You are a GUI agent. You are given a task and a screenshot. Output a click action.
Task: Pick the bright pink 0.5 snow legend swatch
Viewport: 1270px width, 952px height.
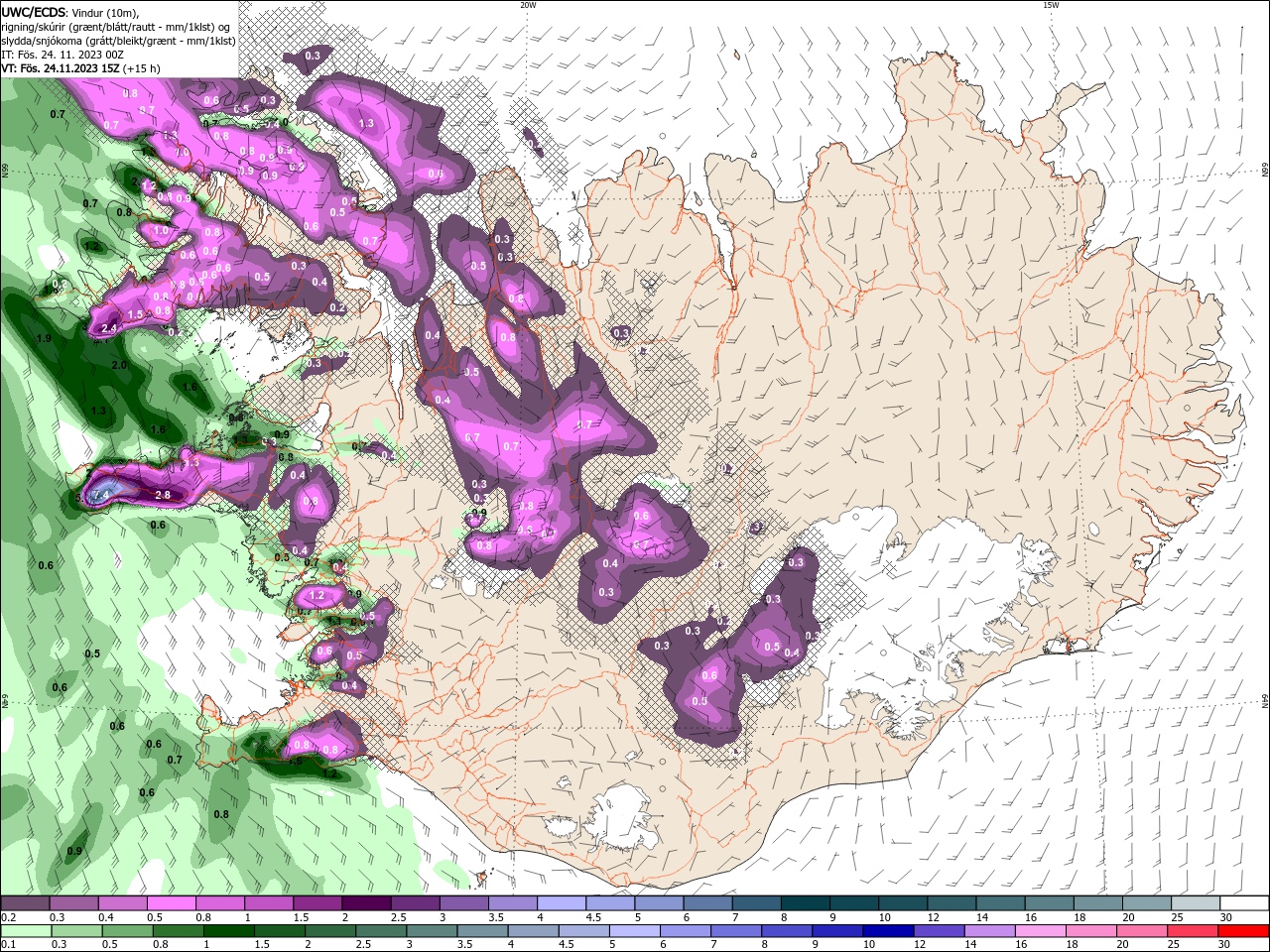coord(171,903)
